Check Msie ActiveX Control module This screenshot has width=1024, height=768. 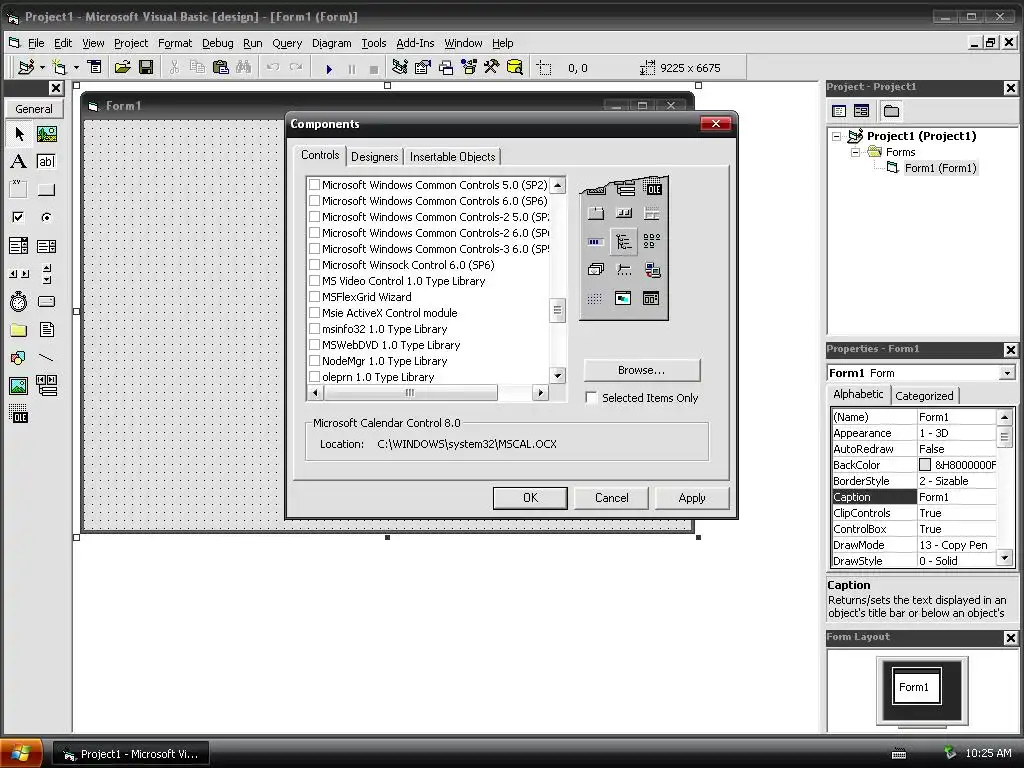pyautogui.click(x=315, y=313)
